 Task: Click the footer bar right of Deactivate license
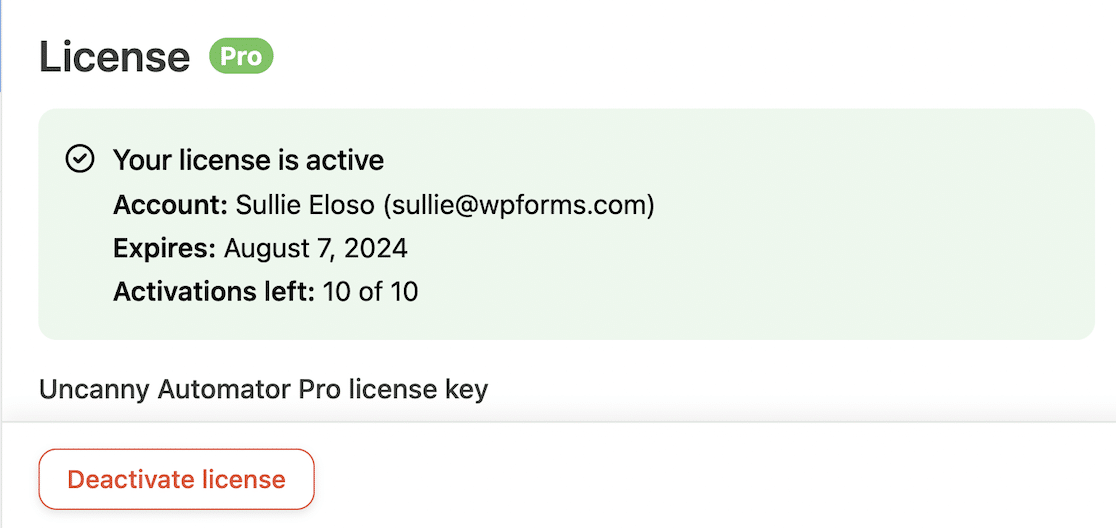[700, 478]
